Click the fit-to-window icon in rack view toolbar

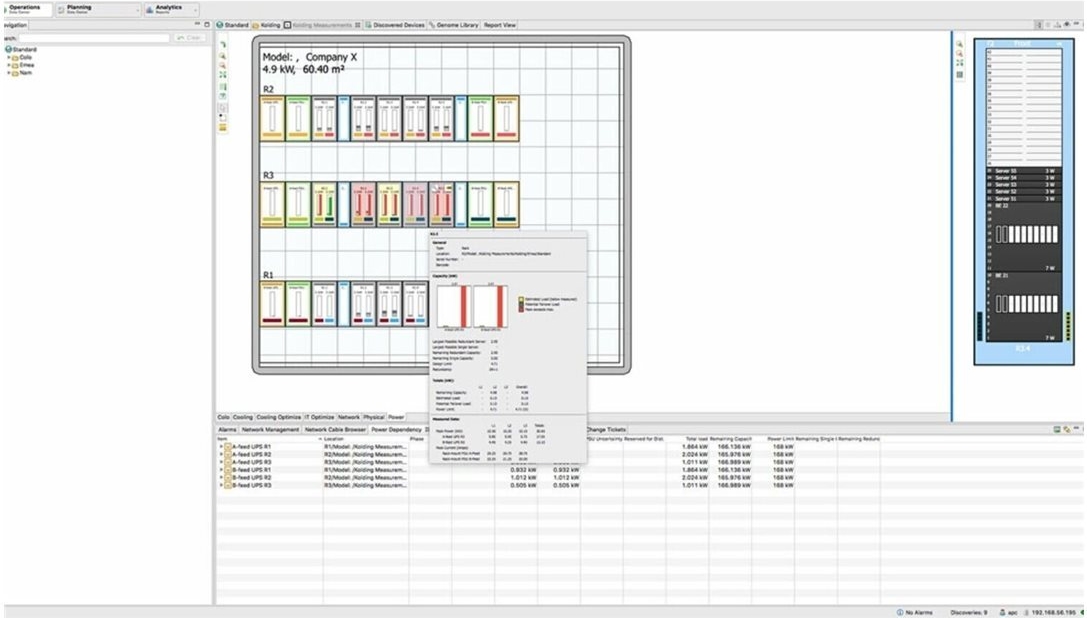(960, 63)
